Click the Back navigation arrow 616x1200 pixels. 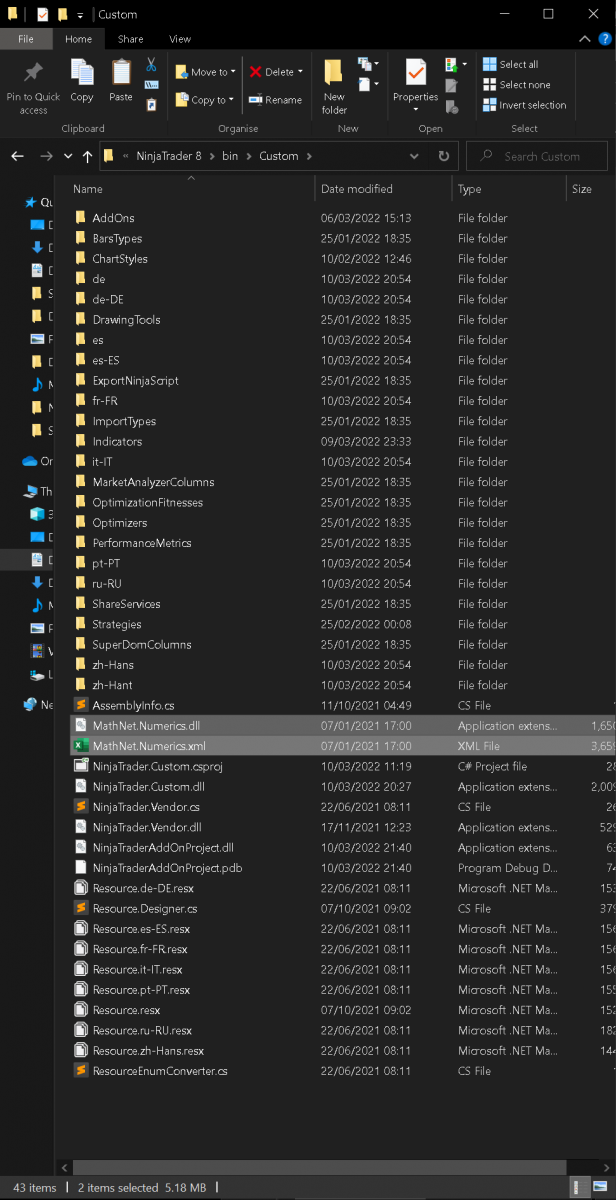(17, 156)
